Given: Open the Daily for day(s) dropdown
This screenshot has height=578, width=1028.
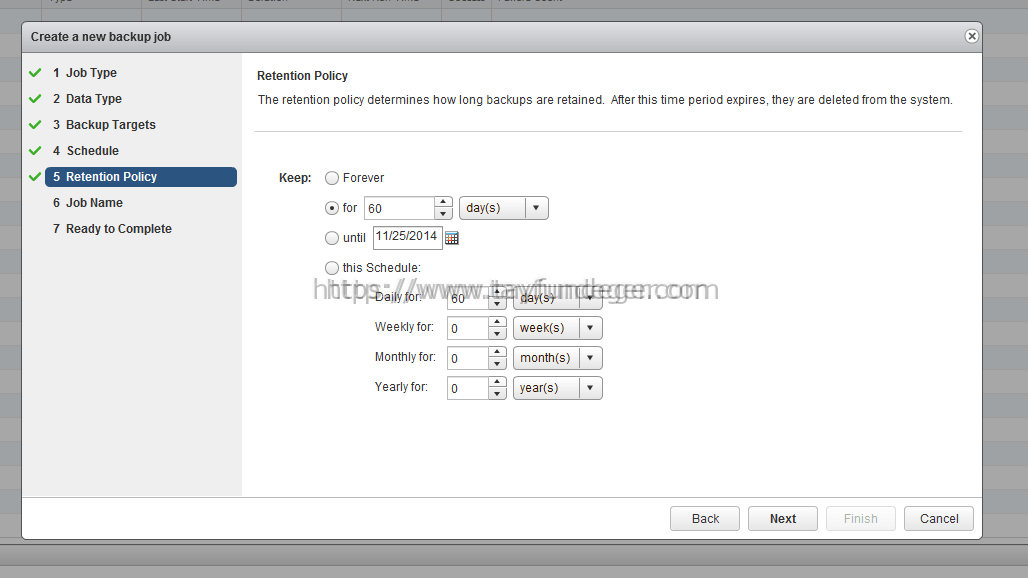Looking at the screenshot, I should click(x=557, y=298).
